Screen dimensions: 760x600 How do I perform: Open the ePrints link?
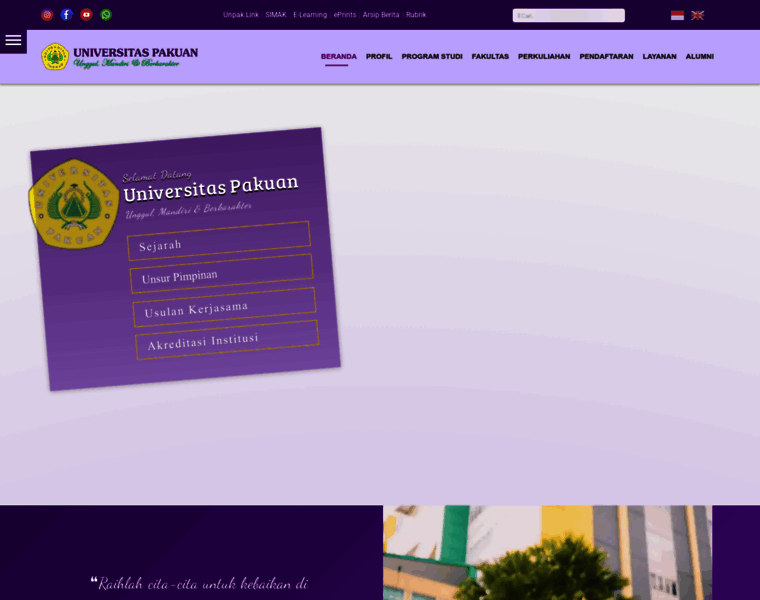[345, 15]
